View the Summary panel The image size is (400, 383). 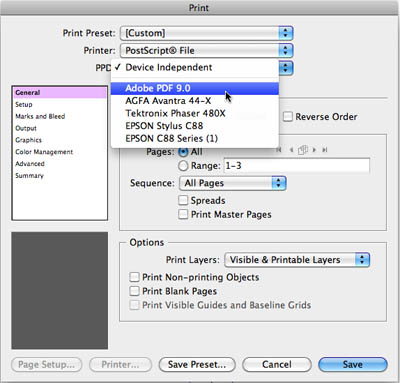(60, 176)
